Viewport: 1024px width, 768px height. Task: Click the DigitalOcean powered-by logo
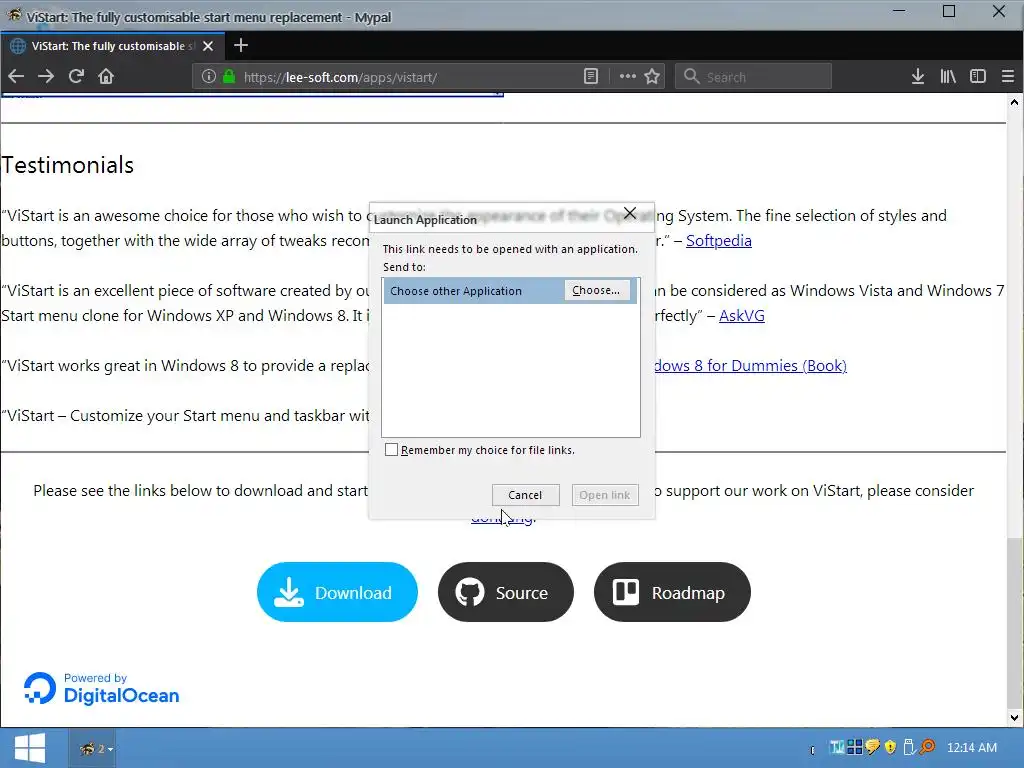[101, 688]
